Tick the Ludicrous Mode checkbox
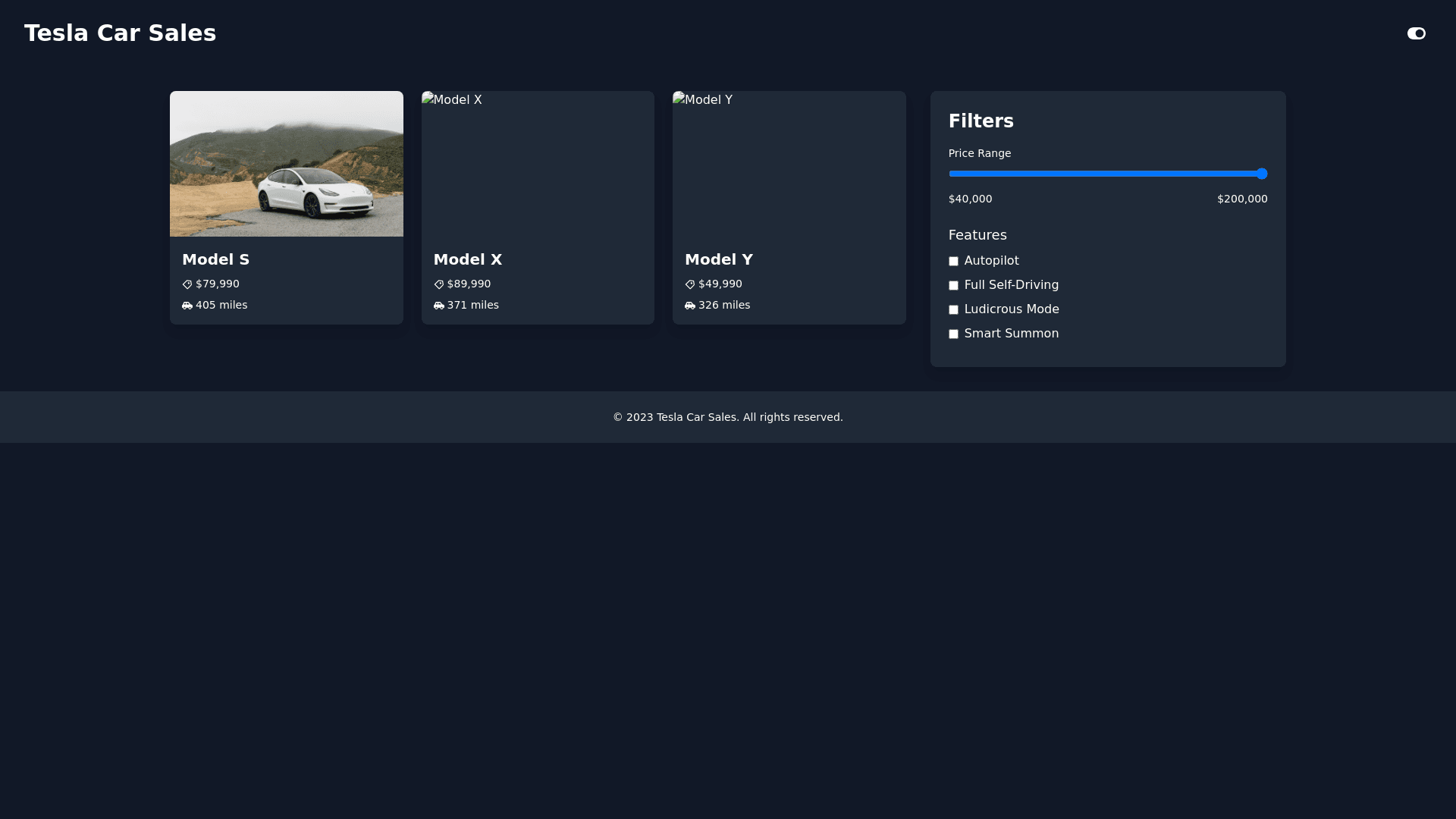This screenshot has width=1456, height=819. pyautogui.click(x=953, y=310)
